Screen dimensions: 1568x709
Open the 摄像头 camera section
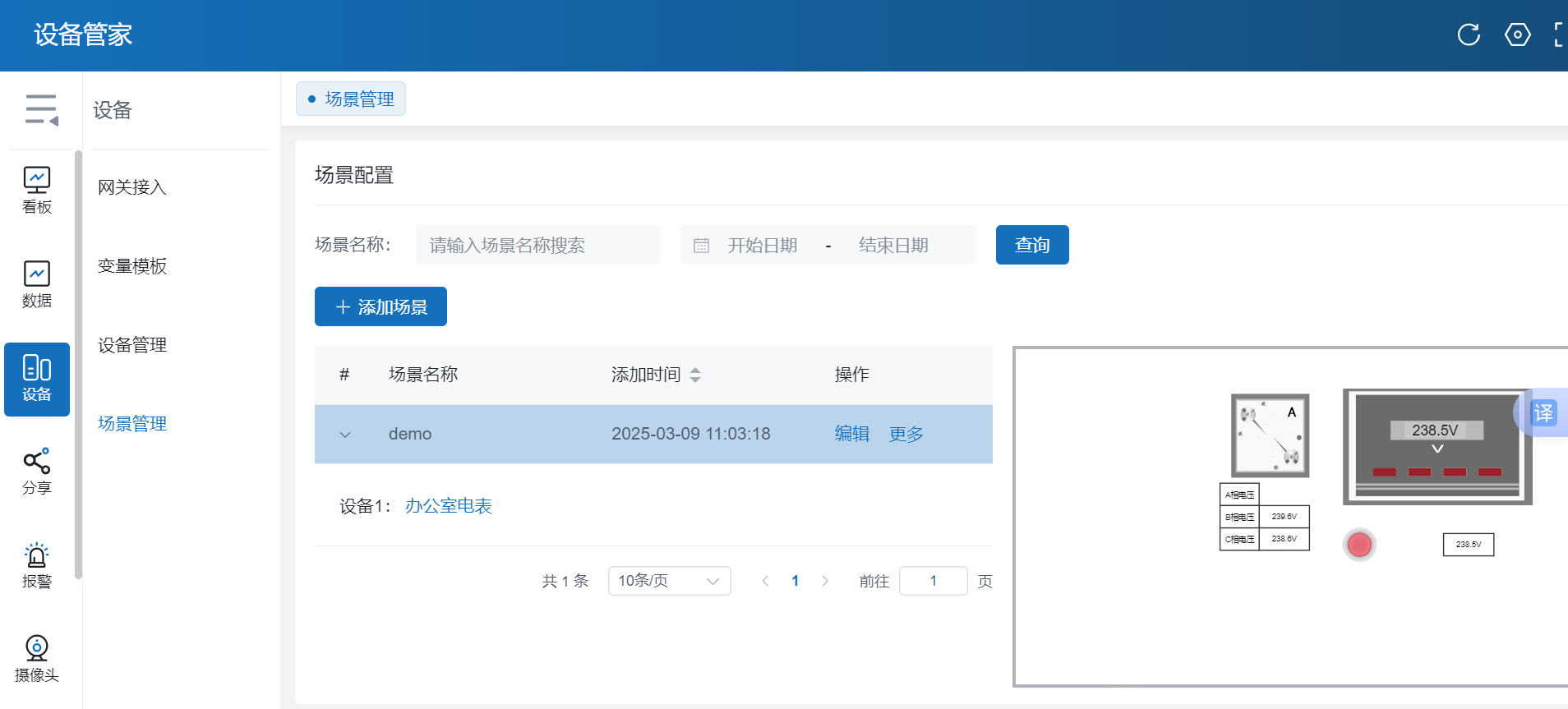tap(37, 659)
